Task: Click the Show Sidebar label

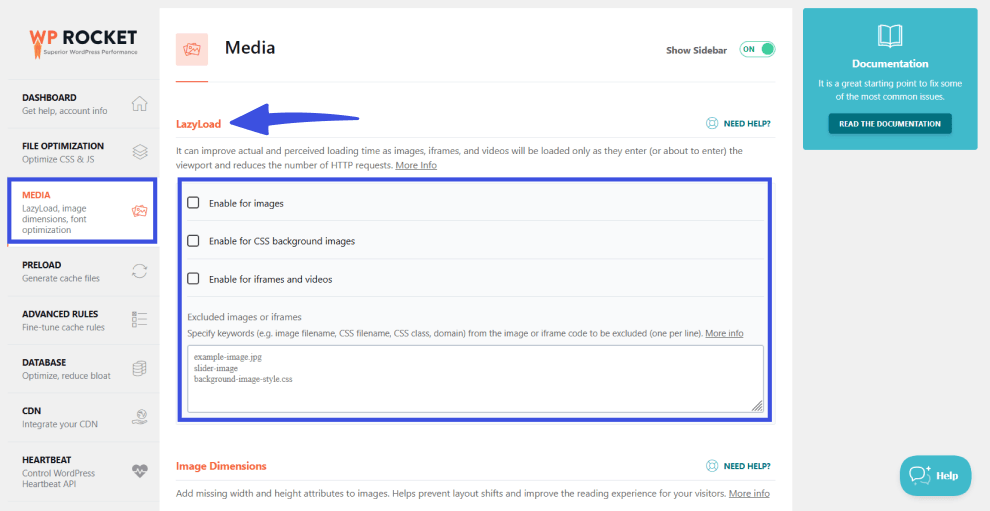Action: tap(696, 50)
